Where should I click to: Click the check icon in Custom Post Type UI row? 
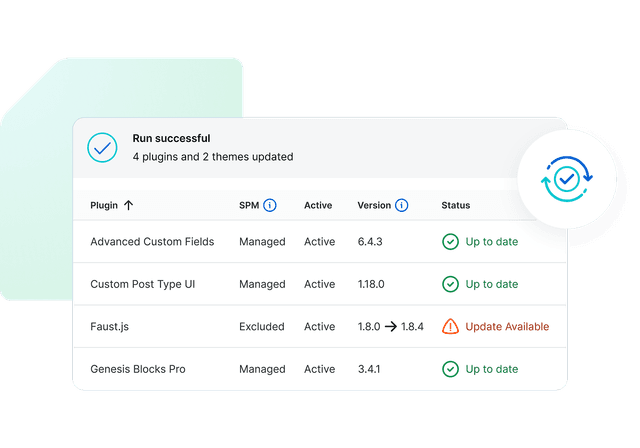450,284
